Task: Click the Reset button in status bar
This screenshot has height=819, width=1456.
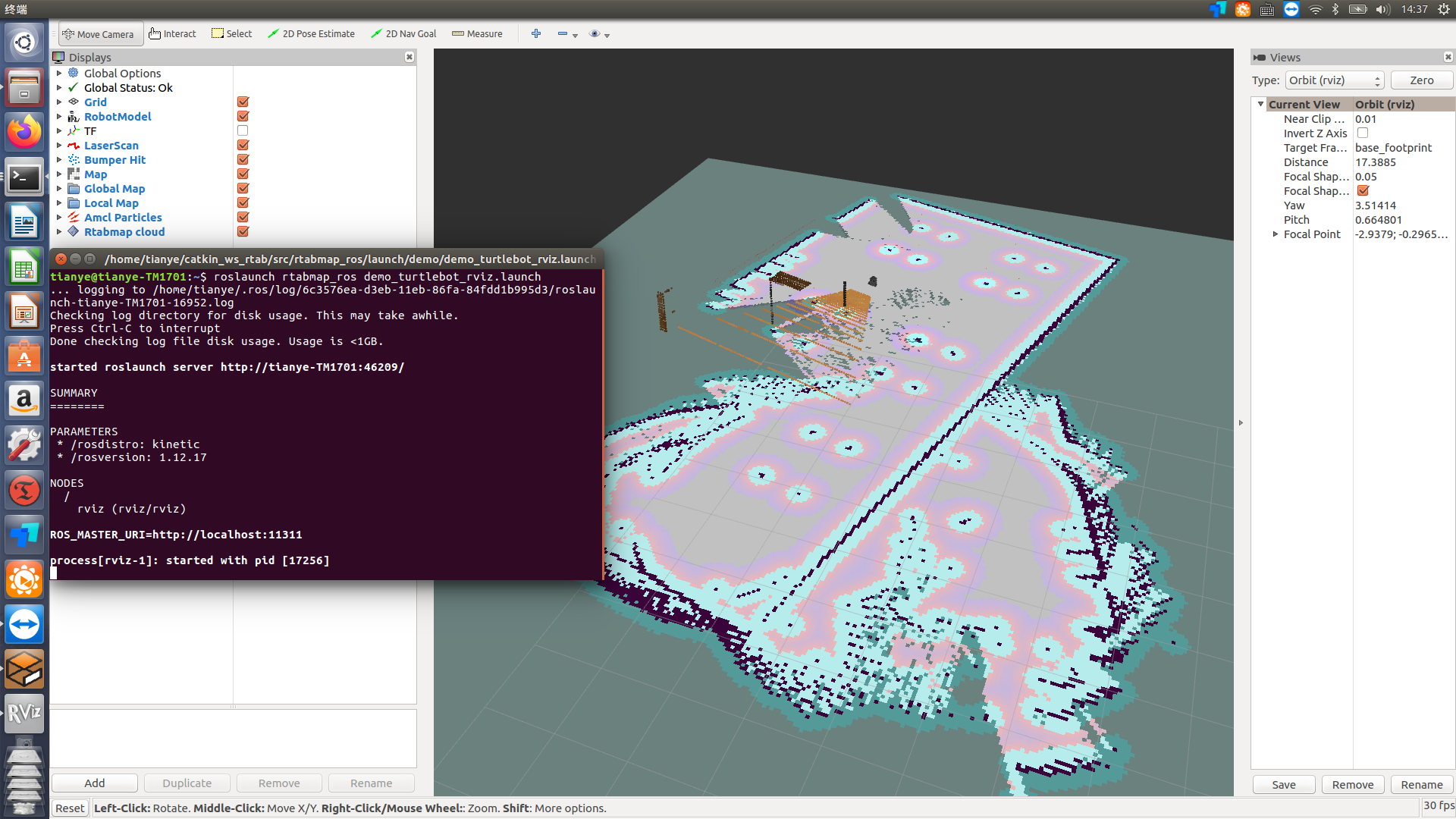Action: click(70, 808)
